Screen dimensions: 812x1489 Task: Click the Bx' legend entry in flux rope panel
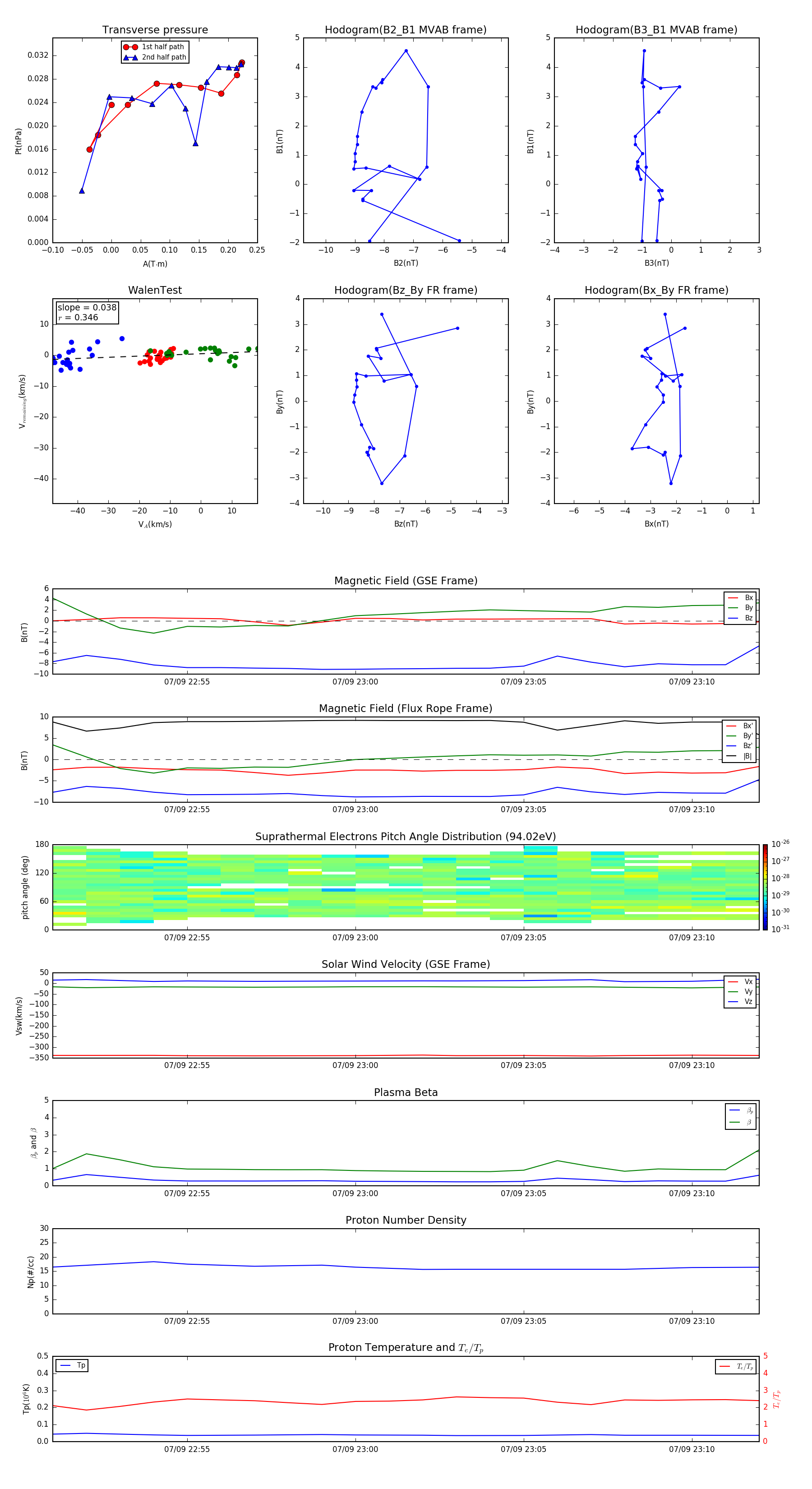pyautogui.click(x=740, y=726)
